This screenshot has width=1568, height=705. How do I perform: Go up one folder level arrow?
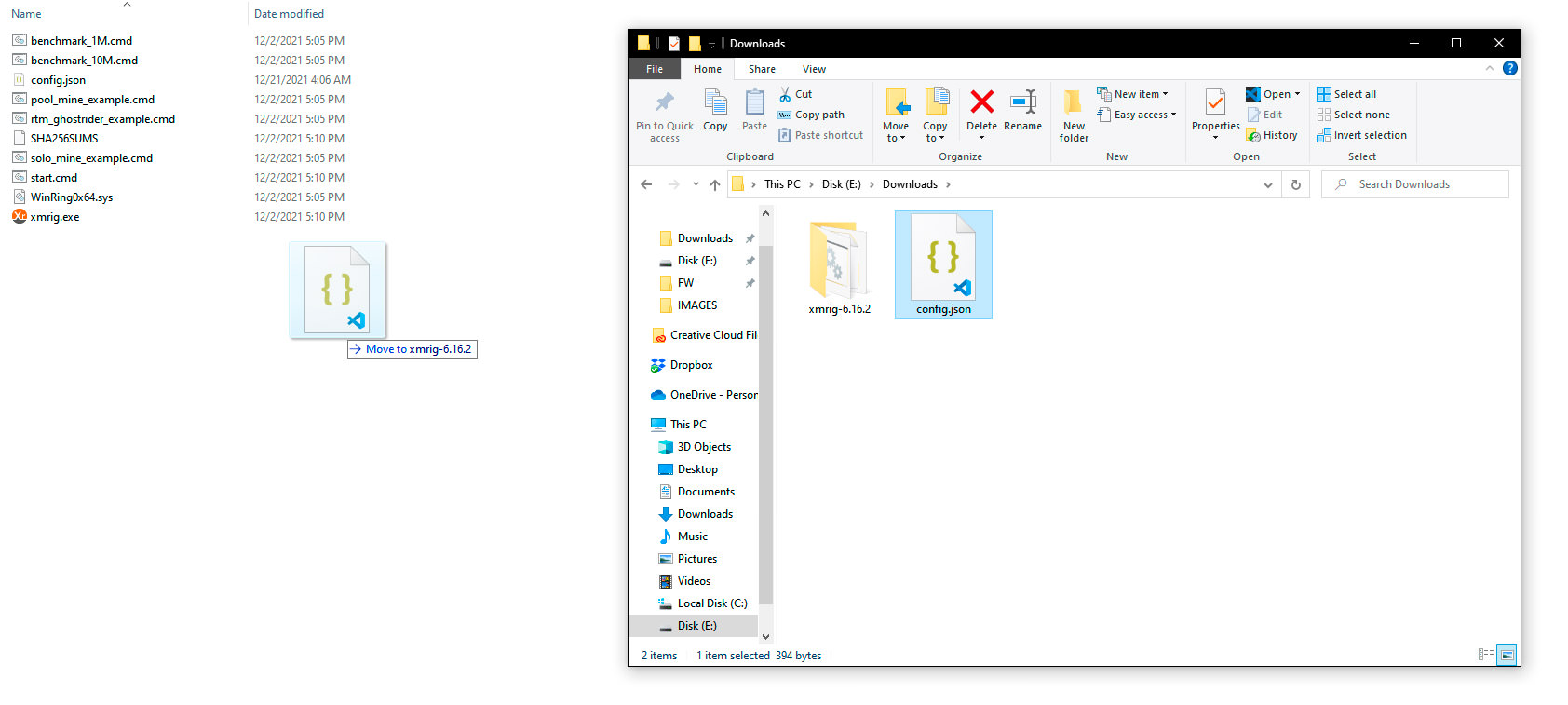[x=715, y=184]
